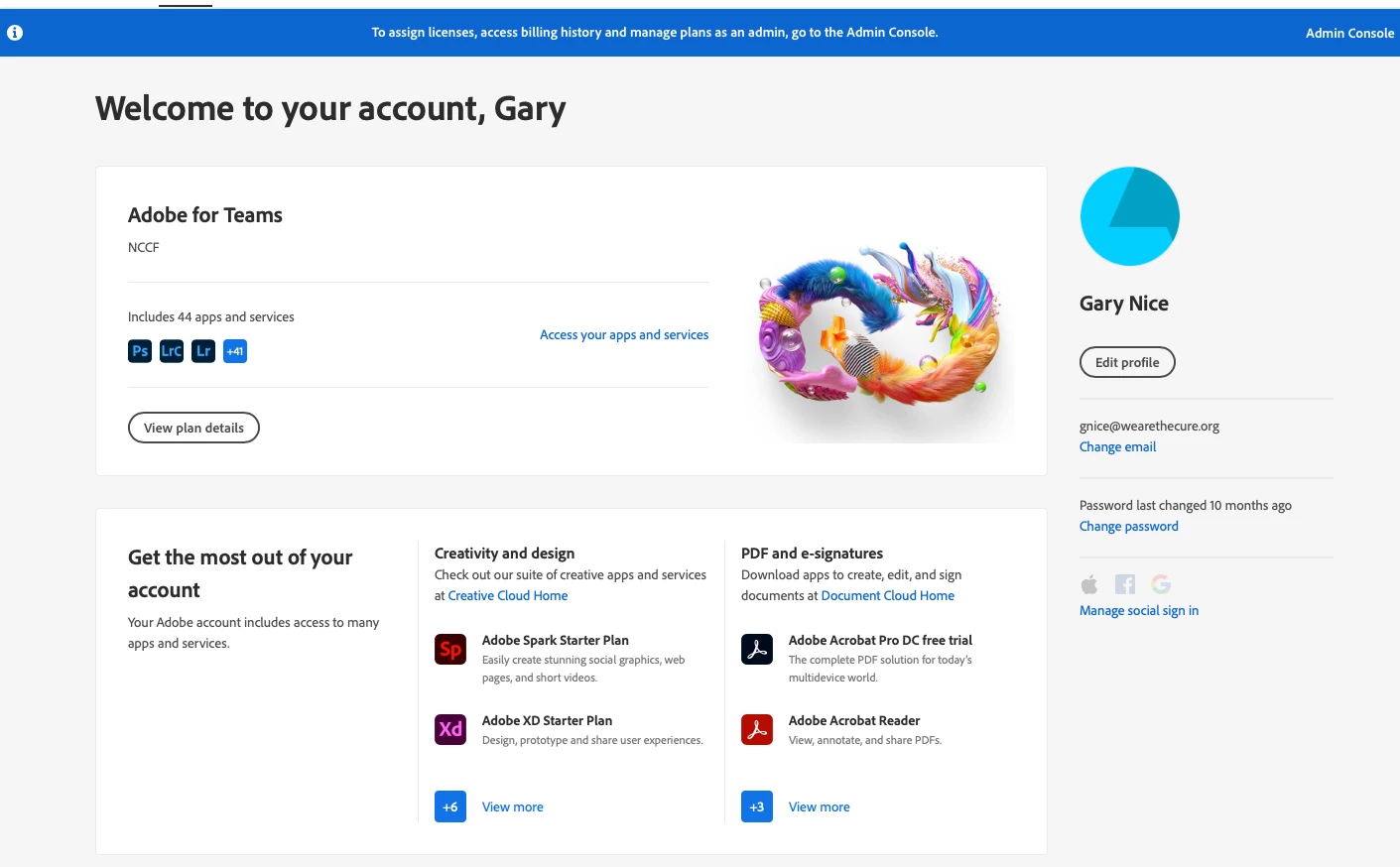The width and height of the screenshot is (1400, 867).
Task: Click the Google social sign-in icon
Action: click(1161, 584)
